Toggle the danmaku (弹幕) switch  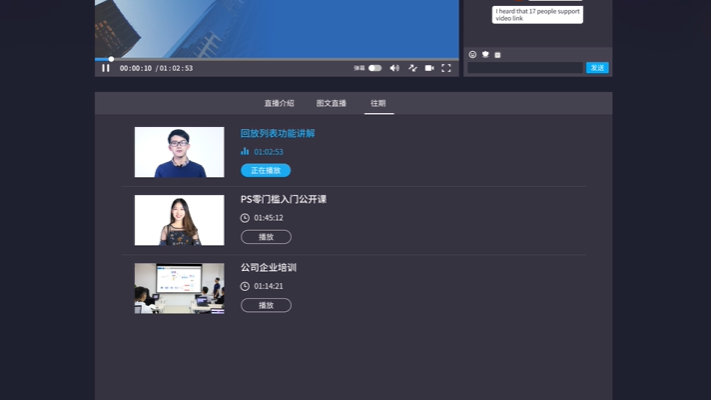375,68
